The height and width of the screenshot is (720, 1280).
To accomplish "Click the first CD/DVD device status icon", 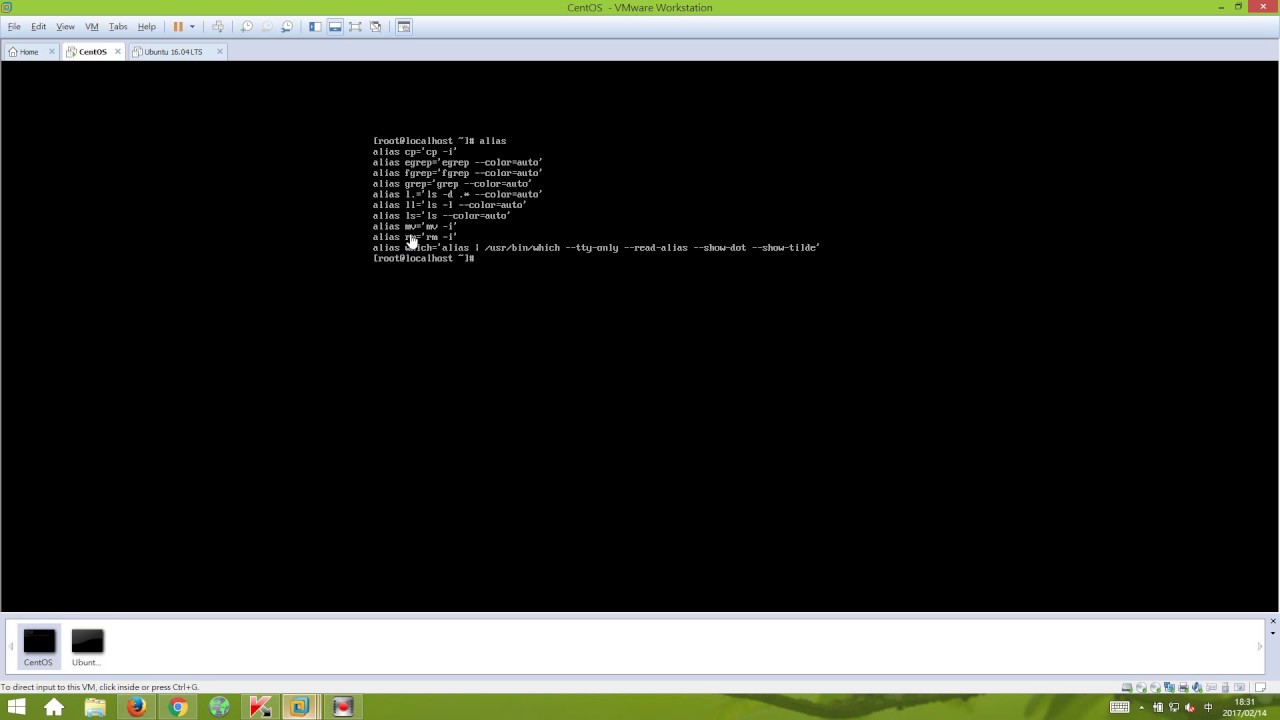I will point(1141,687).
